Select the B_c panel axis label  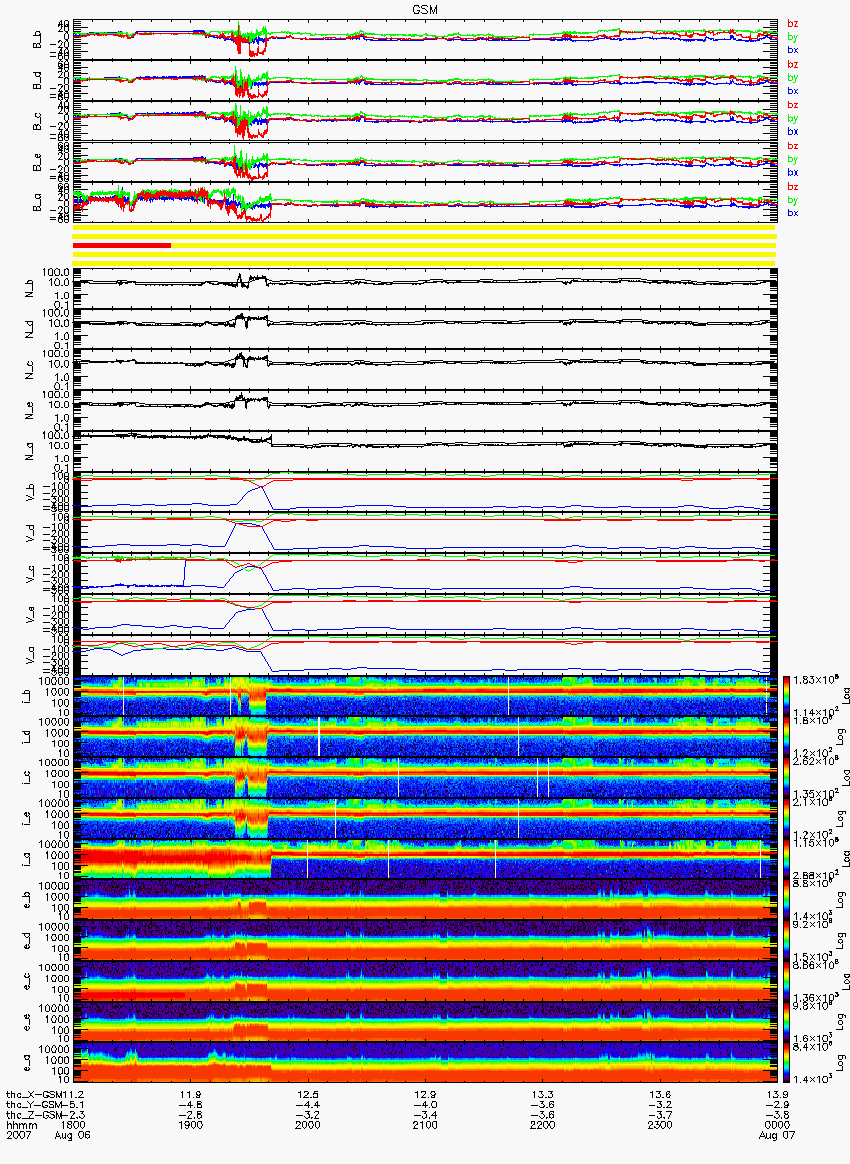point(36,121)
